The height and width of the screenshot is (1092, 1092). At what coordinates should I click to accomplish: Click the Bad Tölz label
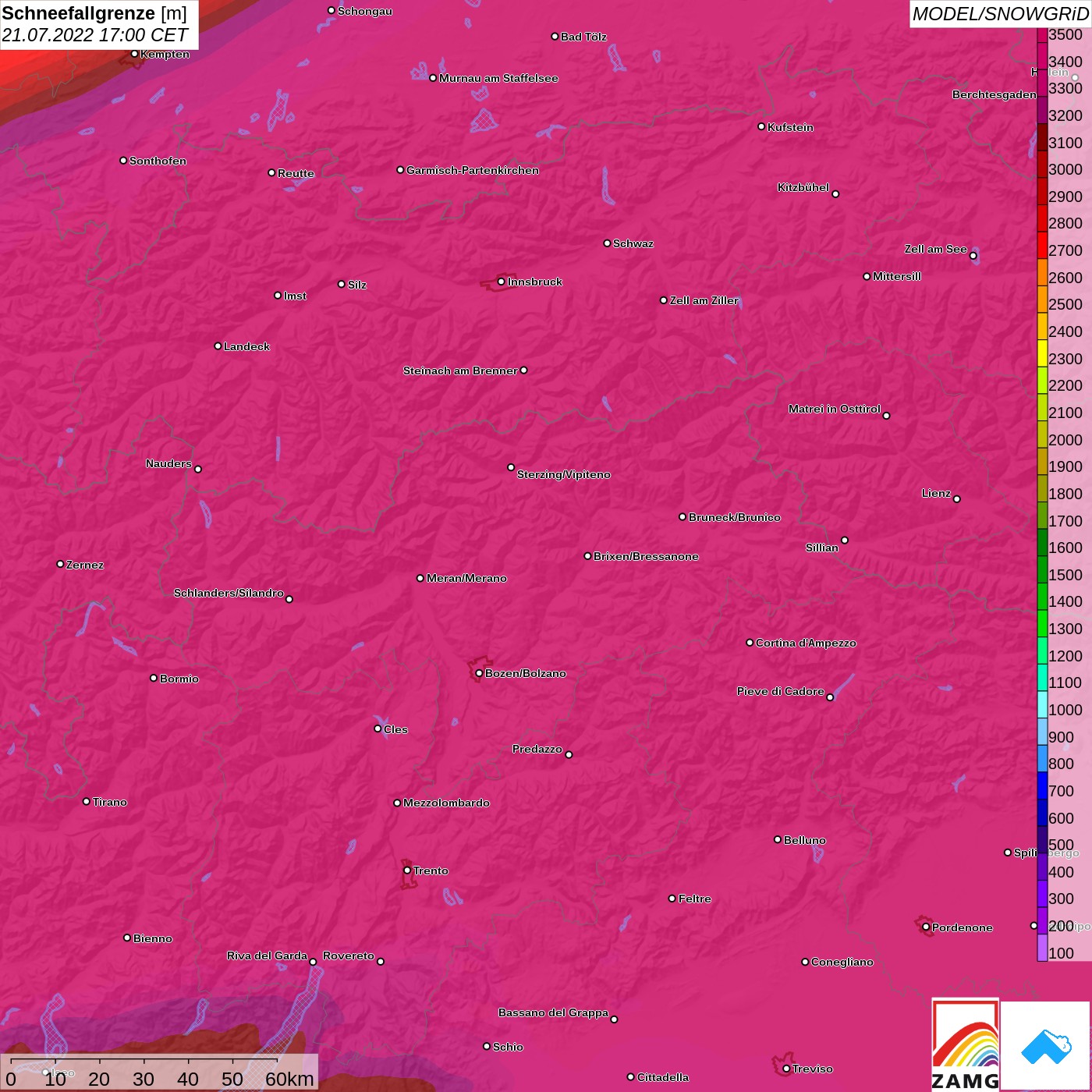coord(583,37)
